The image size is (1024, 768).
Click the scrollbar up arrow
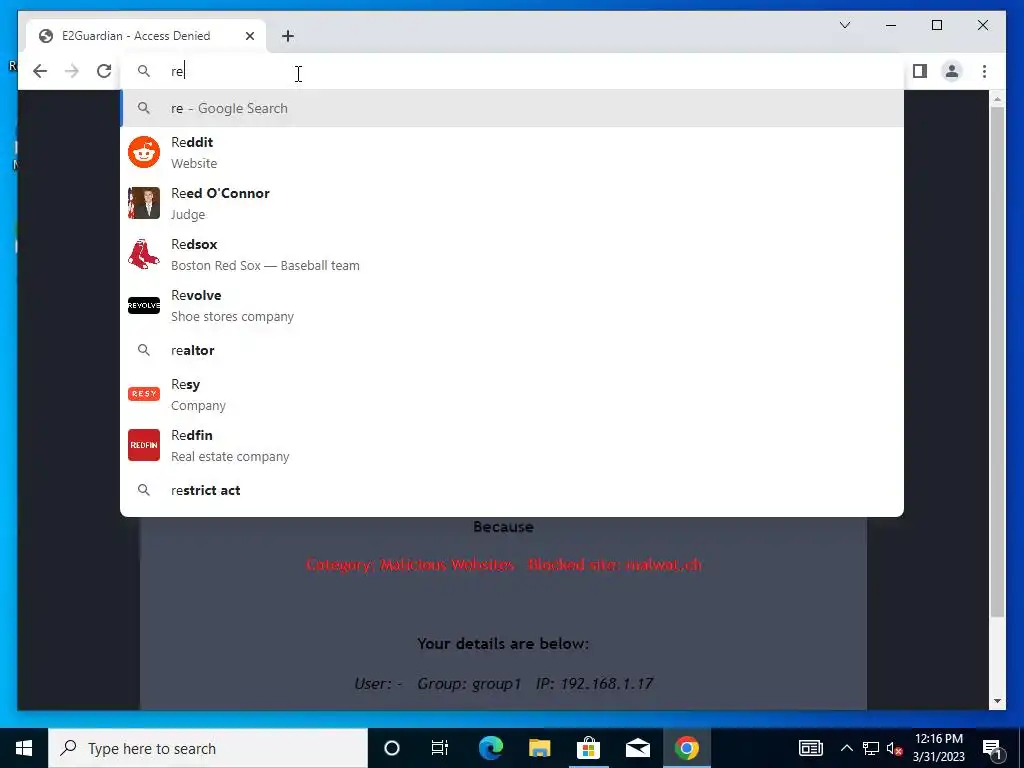(997, 99)
